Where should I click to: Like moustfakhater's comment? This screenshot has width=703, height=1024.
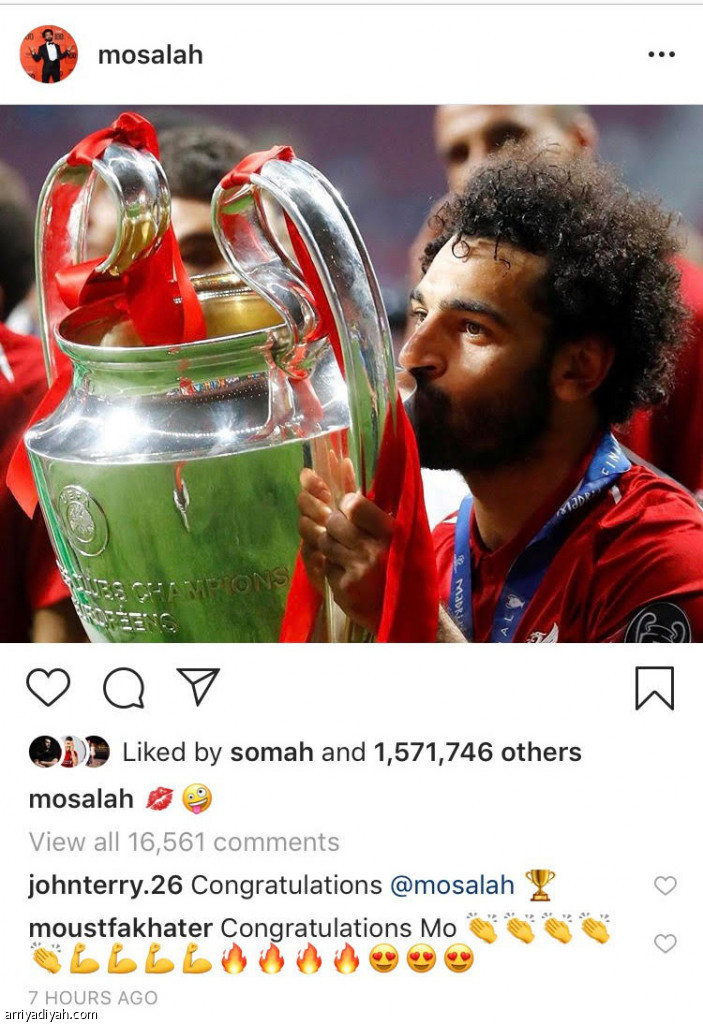pos(665,943)
